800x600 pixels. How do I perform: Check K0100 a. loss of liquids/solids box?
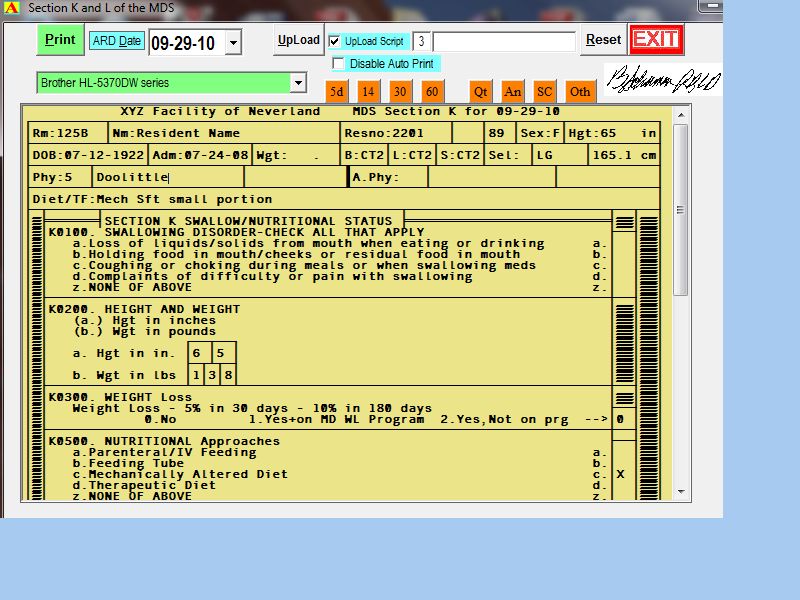tap(623, 243)
